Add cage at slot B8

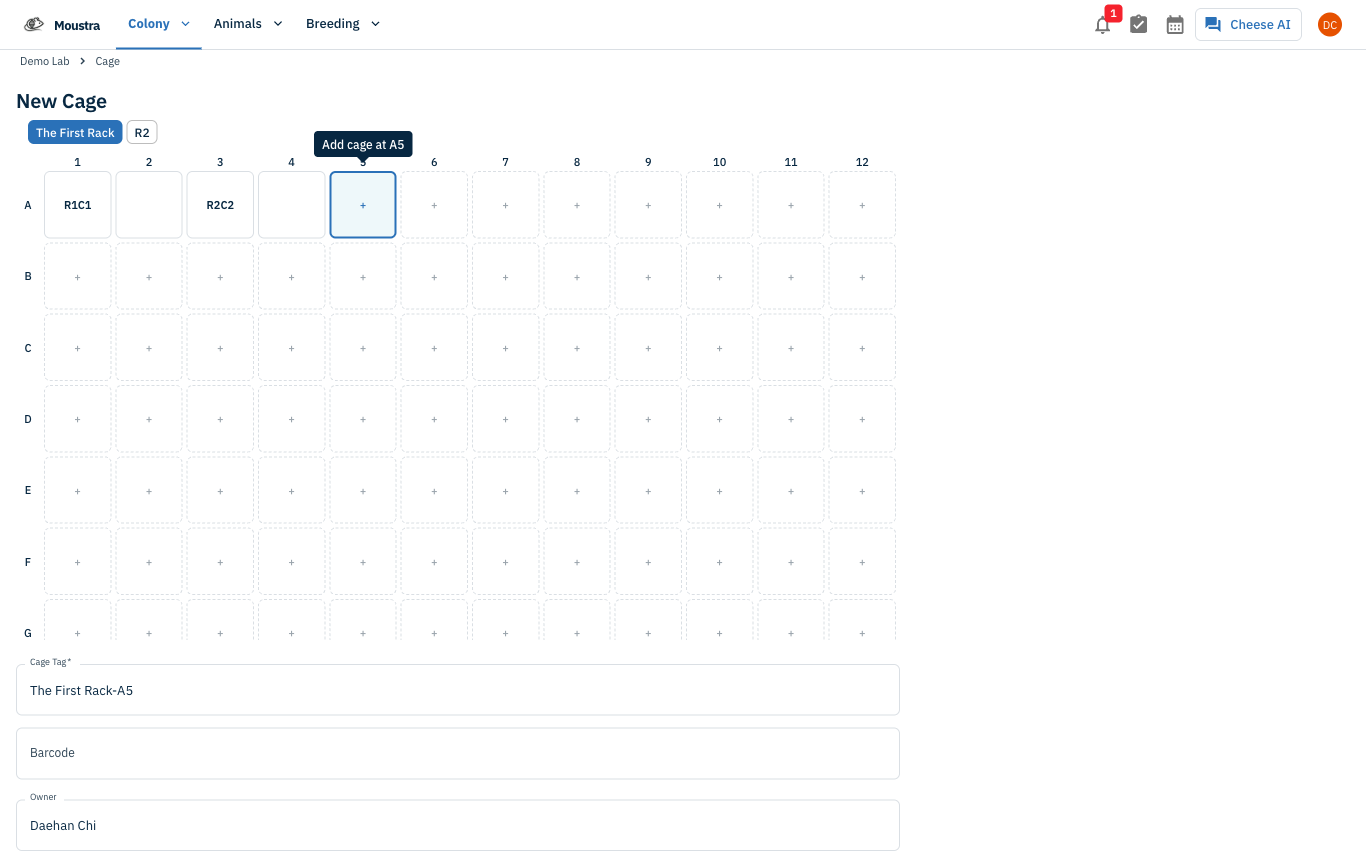tap(577, 277)
